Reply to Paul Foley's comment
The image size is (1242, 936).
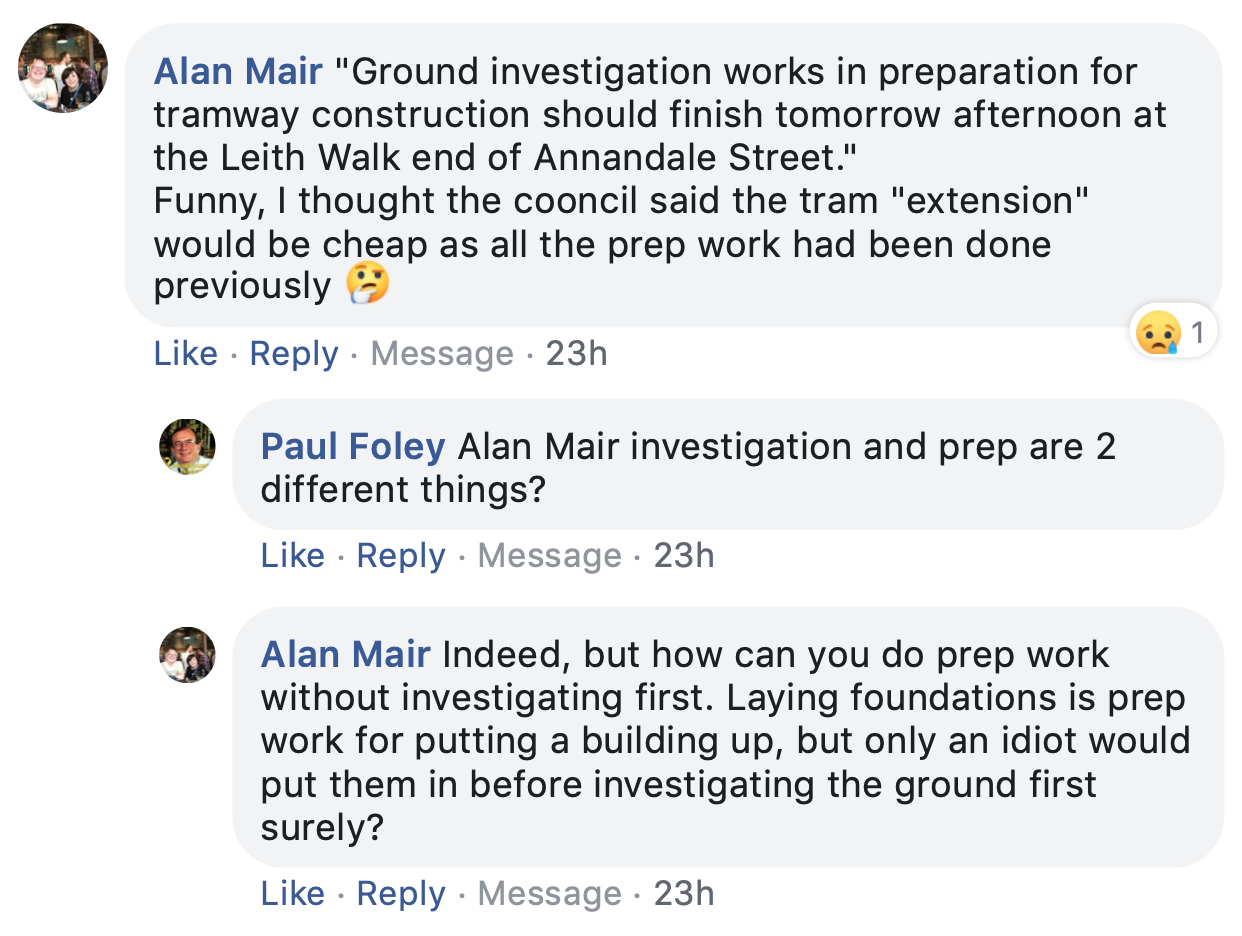coord(401,556)
